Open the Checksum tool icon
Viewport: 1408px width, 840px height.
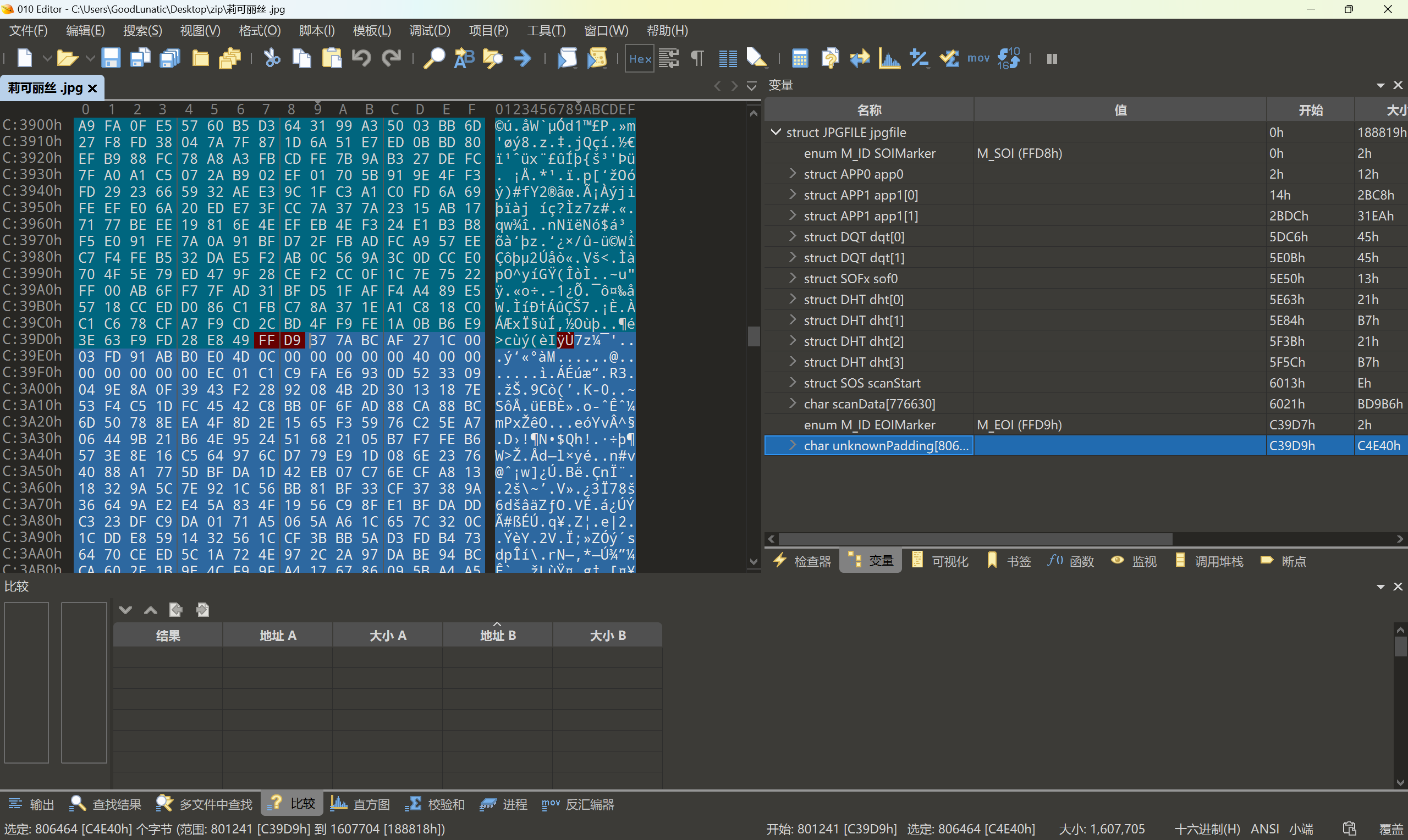(949, 58)
